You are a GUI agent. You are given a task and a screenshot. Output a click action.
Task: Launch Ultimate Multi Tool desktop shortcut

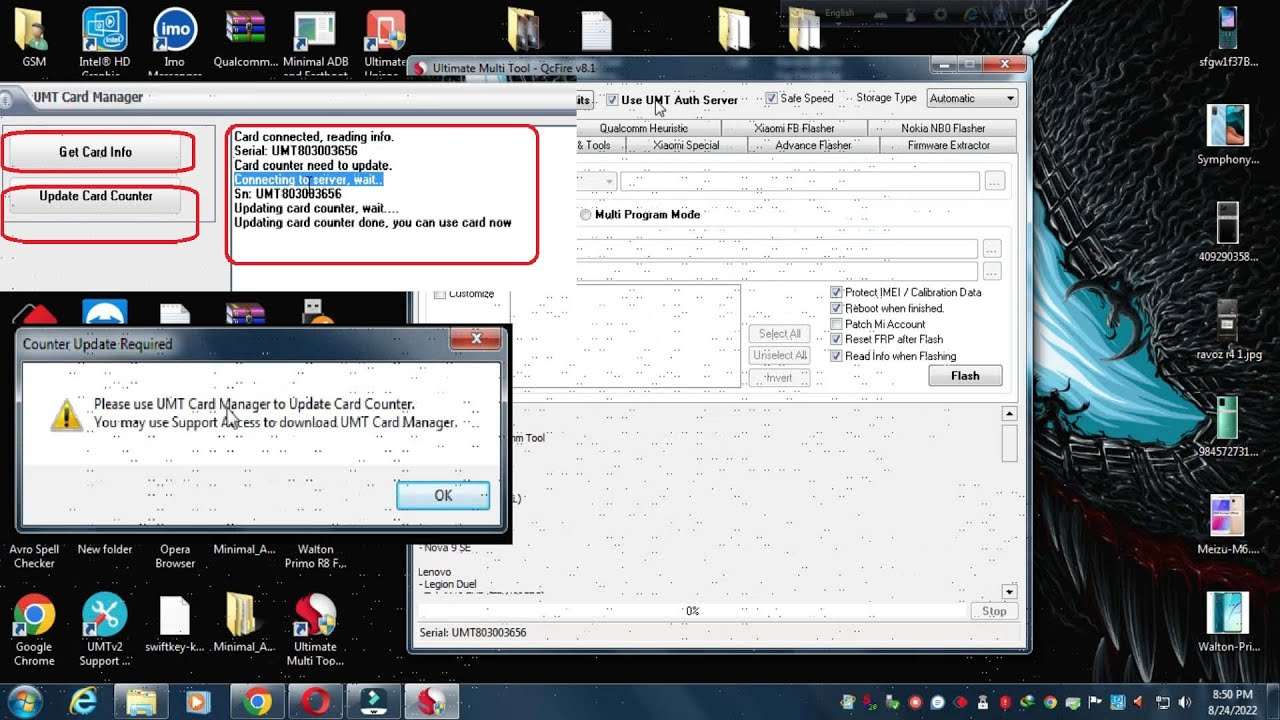pyautogui.click(x=315, y=630)
